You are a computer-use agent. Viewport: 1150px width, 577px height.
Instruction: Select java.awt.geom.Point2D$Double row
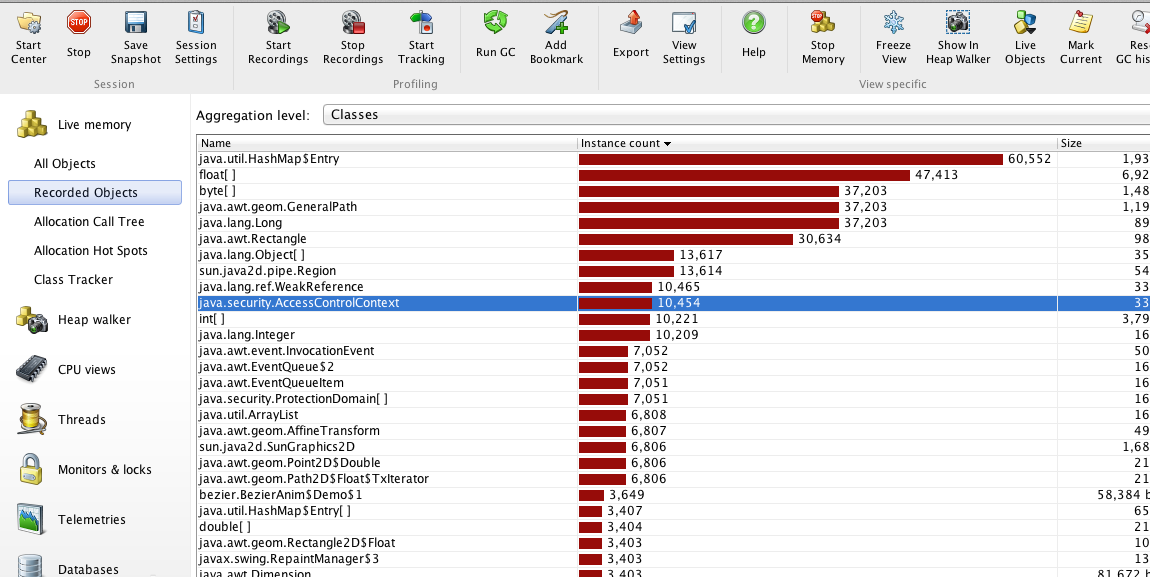click(x=673, y=463)
